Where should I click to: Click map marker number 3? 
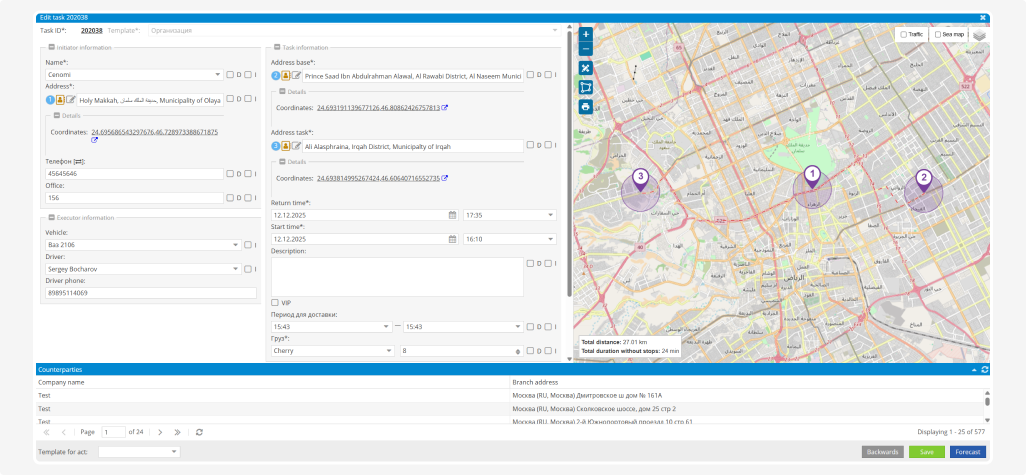[x=641, y=178]
